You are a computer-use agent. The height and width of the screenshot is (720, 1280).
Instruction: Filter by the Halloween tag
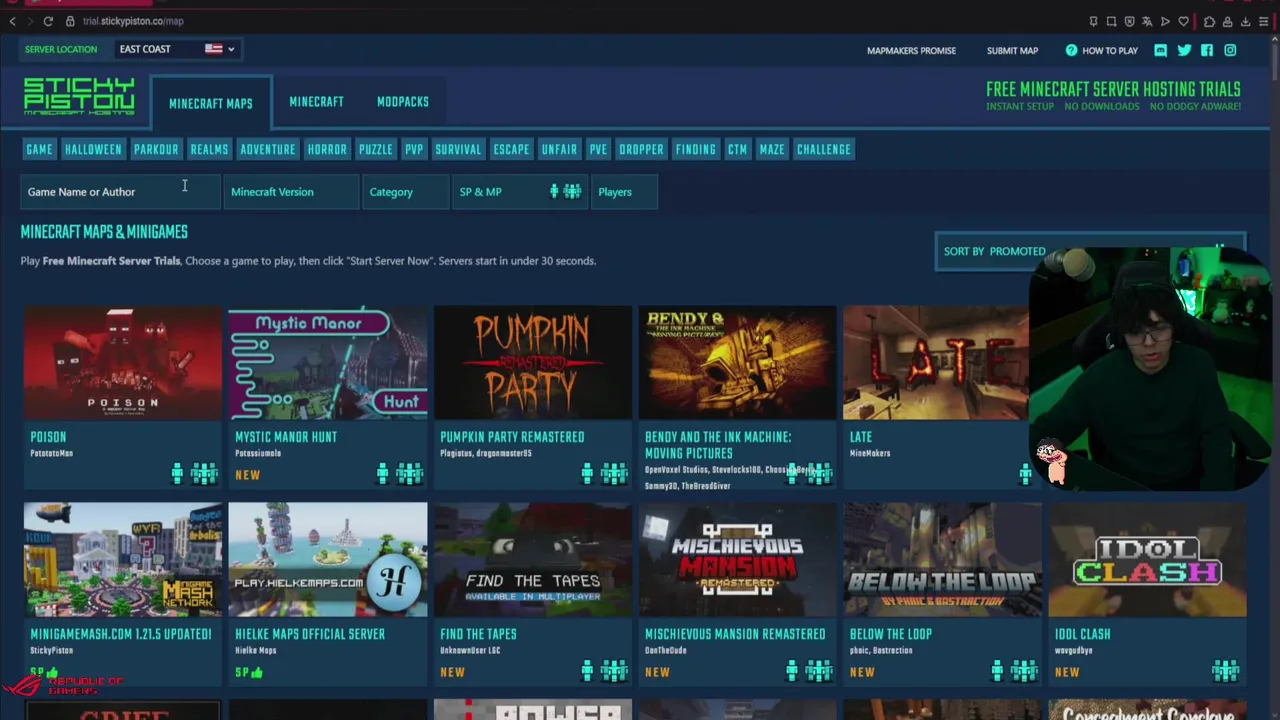click(x=93, y=149)
